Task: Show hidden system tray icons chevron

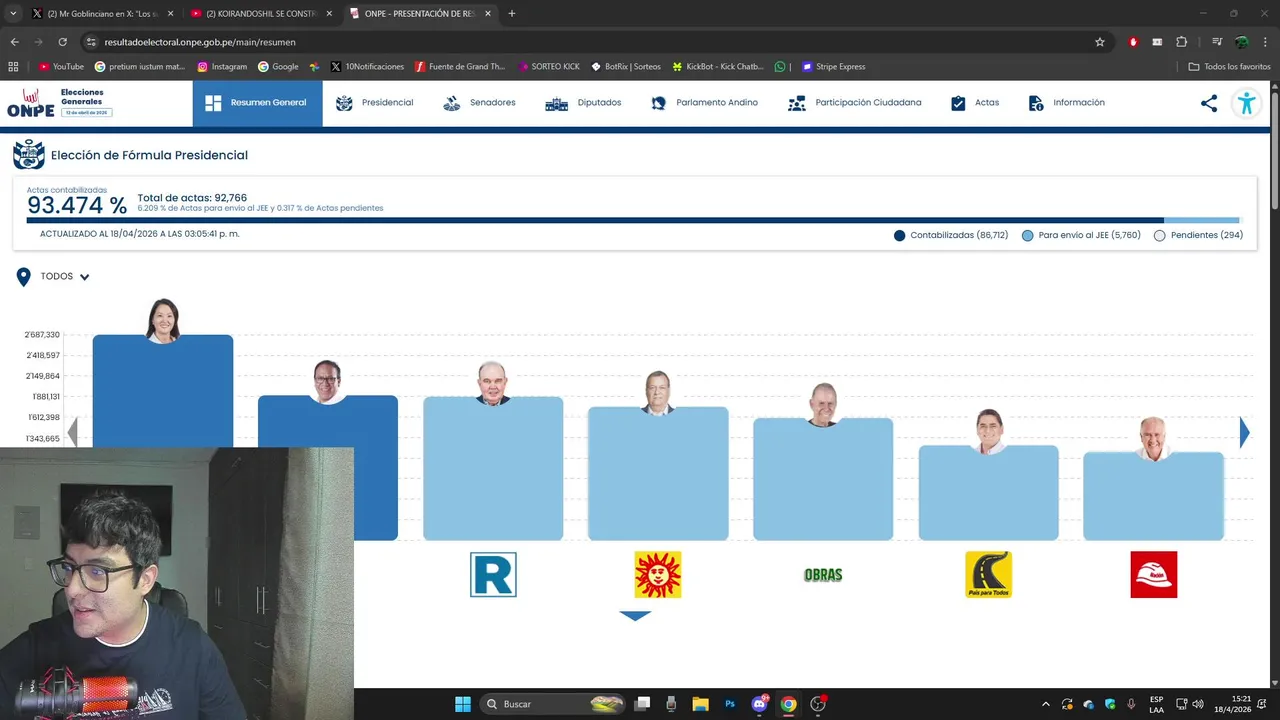Action: [1047, 704]
